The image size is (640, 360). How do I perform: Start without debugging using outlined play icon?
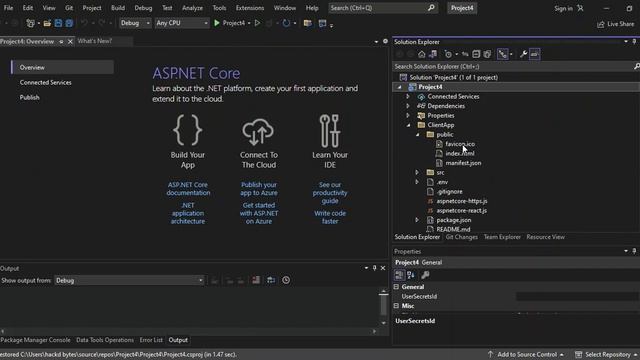click(x=257, y=23)
